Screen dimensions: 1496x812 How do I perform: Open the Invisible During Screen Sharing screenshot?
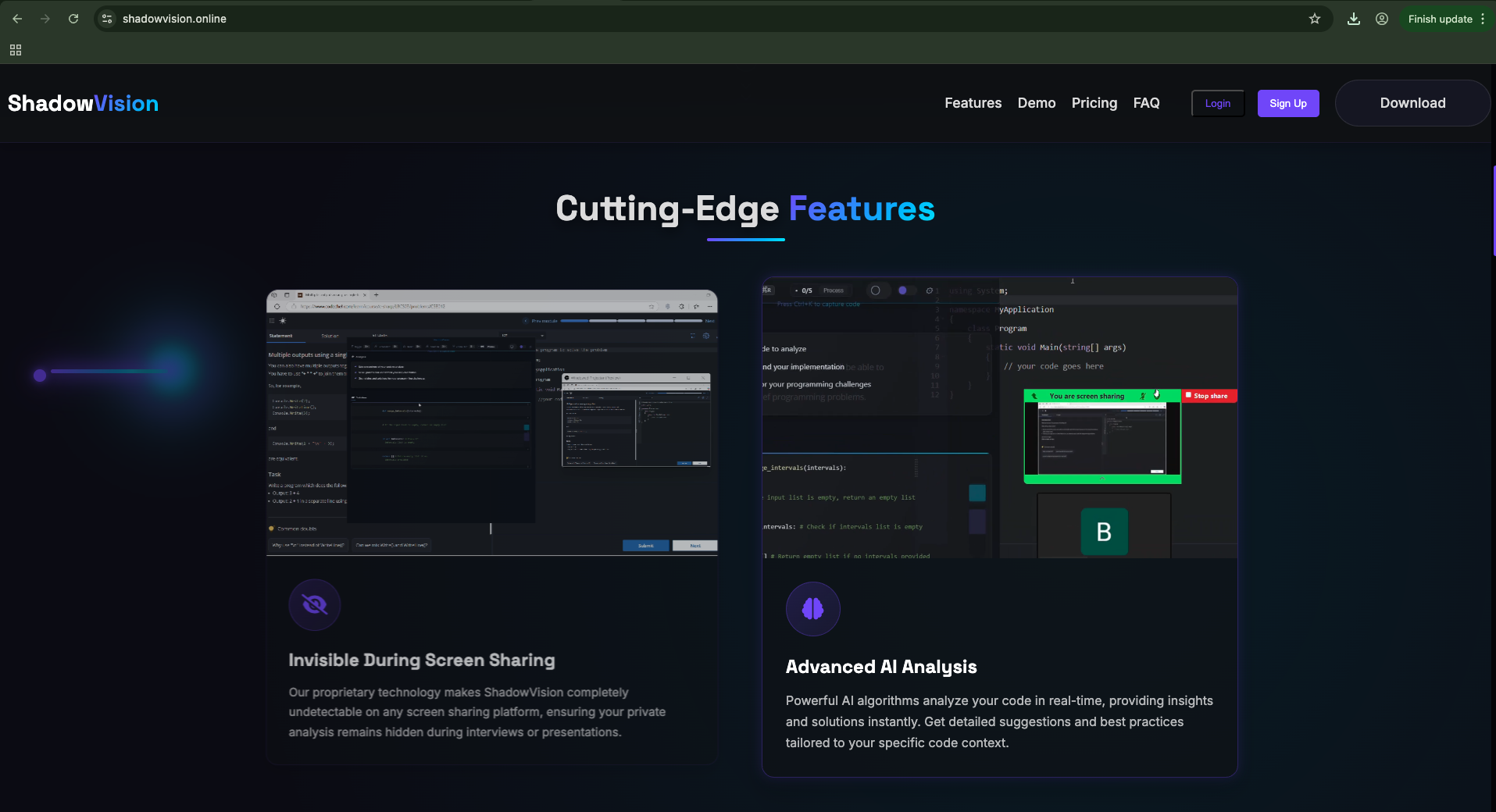492,422
